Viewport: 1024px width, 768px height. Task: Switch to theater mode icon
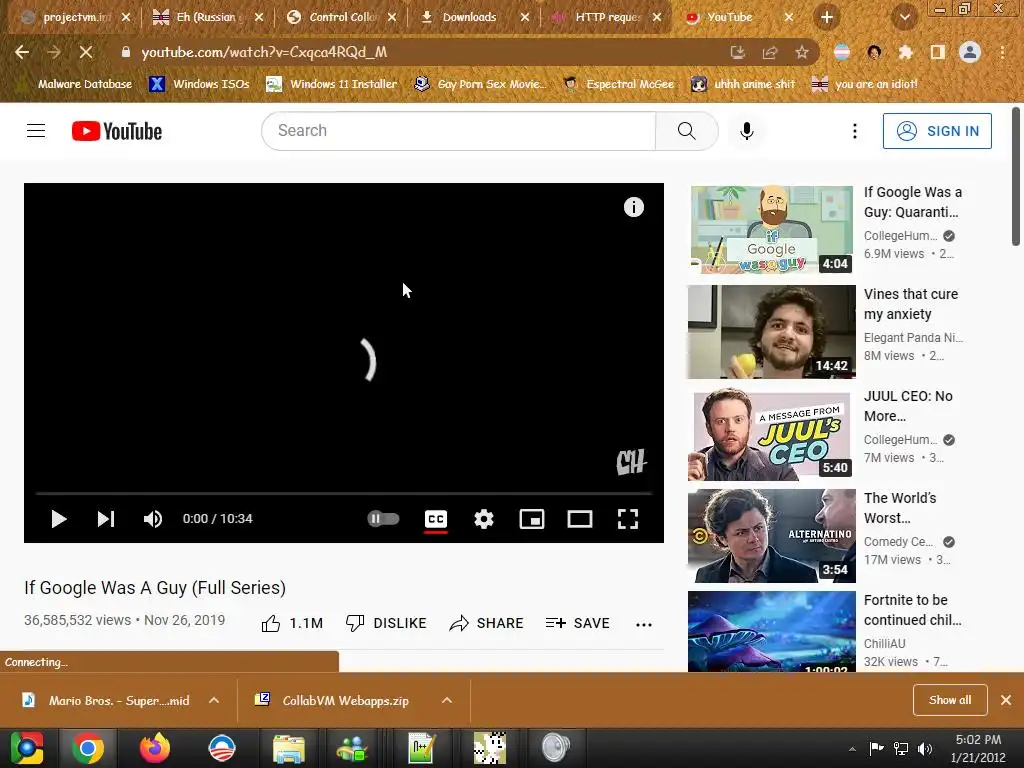click(x=580, y=519)
